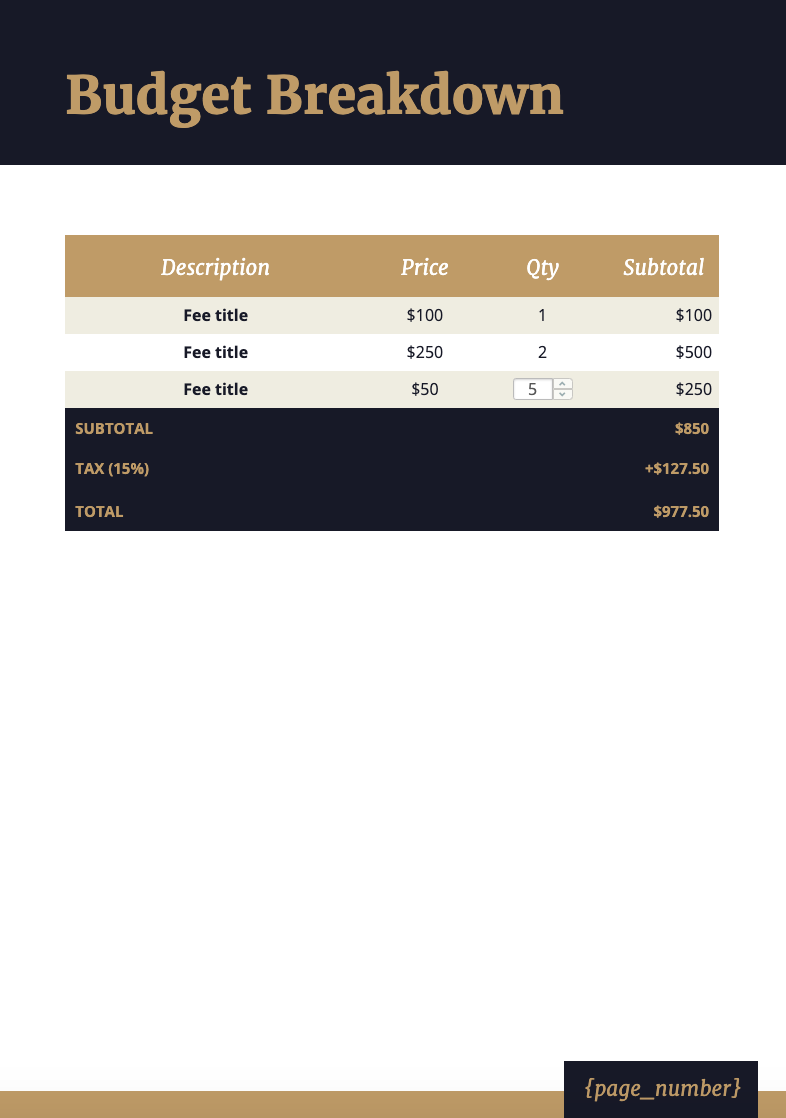Click the quantity 2 cell
The image size is (786, 1118).
point(542,352)
